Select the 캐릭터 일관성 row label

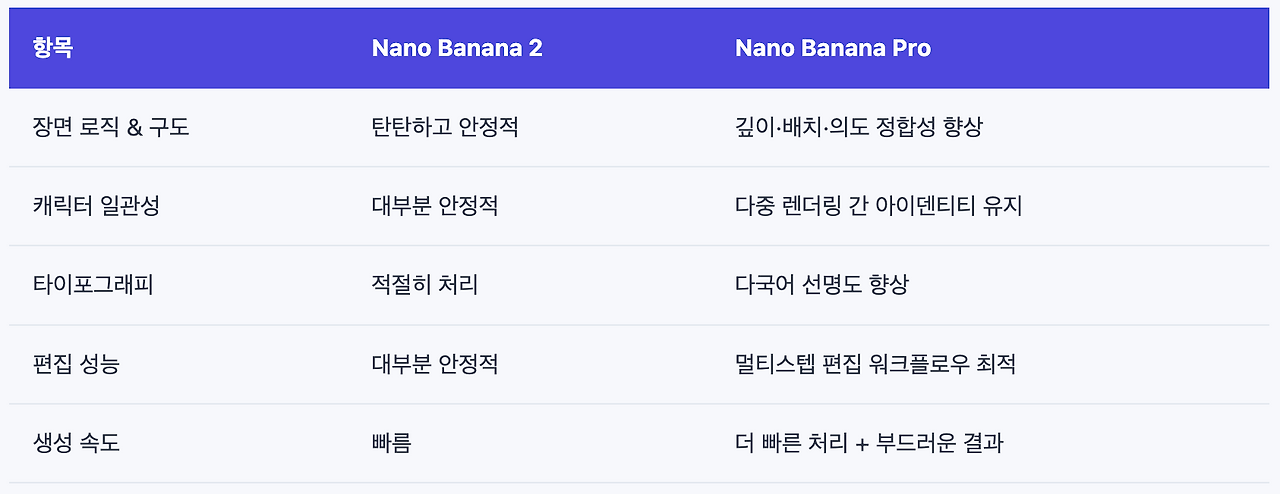96,206
